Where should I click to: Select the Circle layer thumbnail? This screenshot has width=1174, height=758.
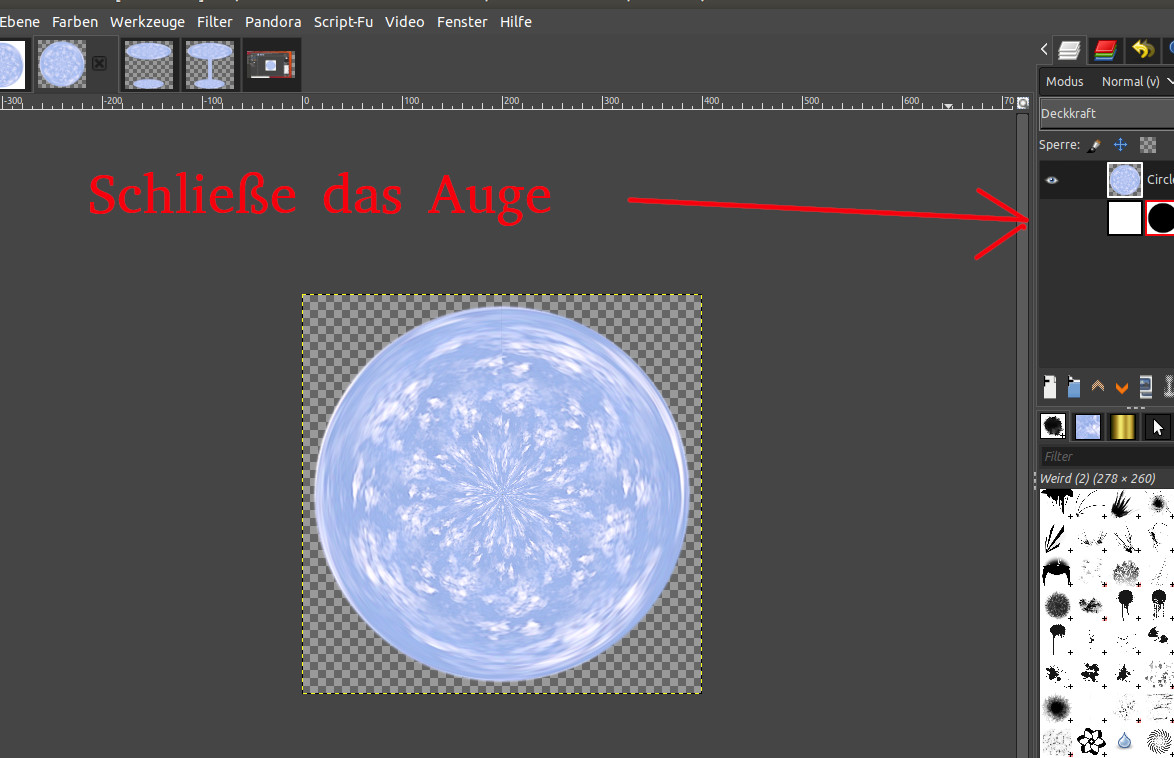(1125, 180)
